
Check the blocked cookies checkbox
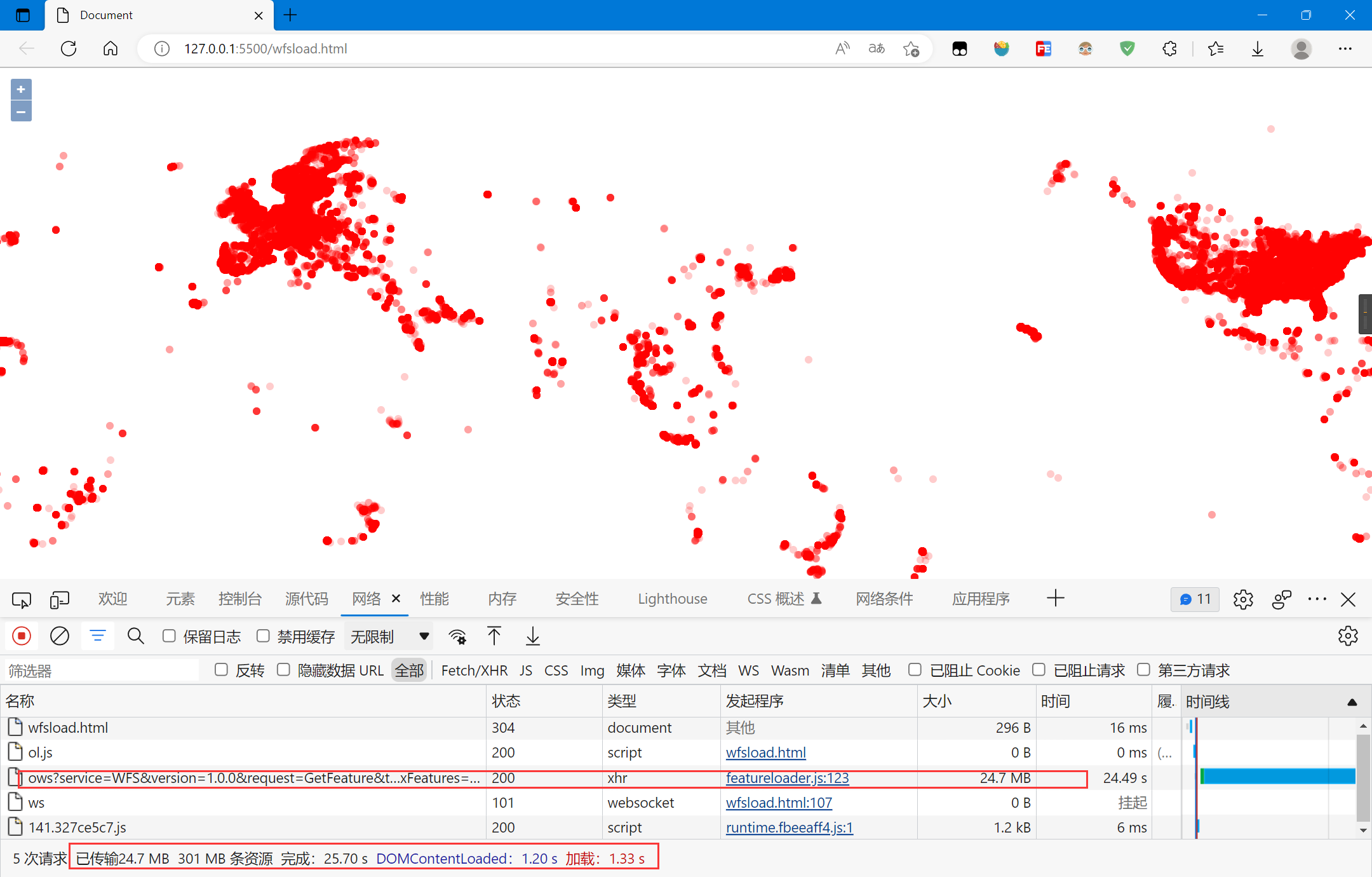coord(915,670)
